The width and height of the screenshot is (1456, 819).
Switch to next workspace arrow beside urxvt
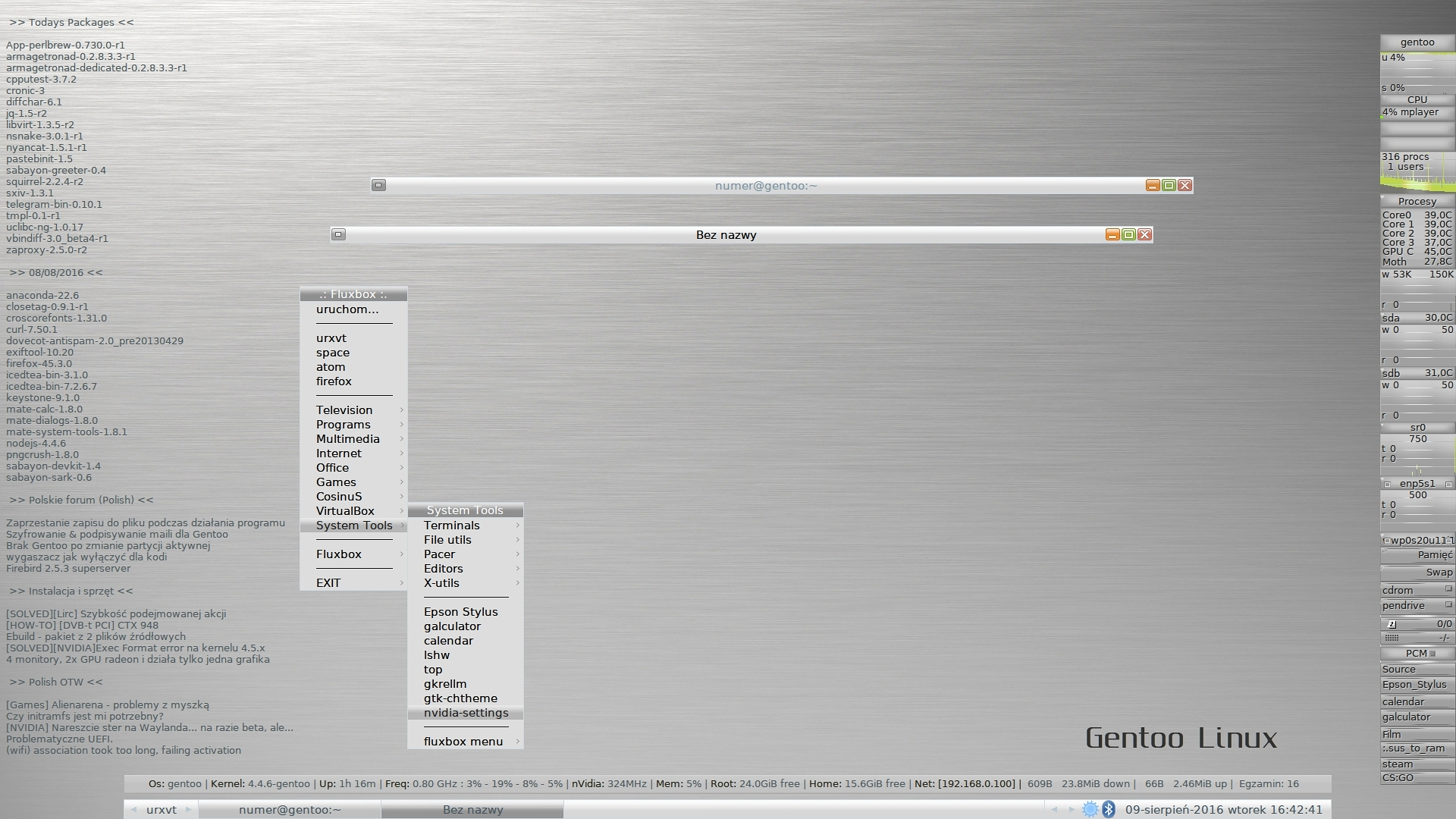[x=189, y=809]
